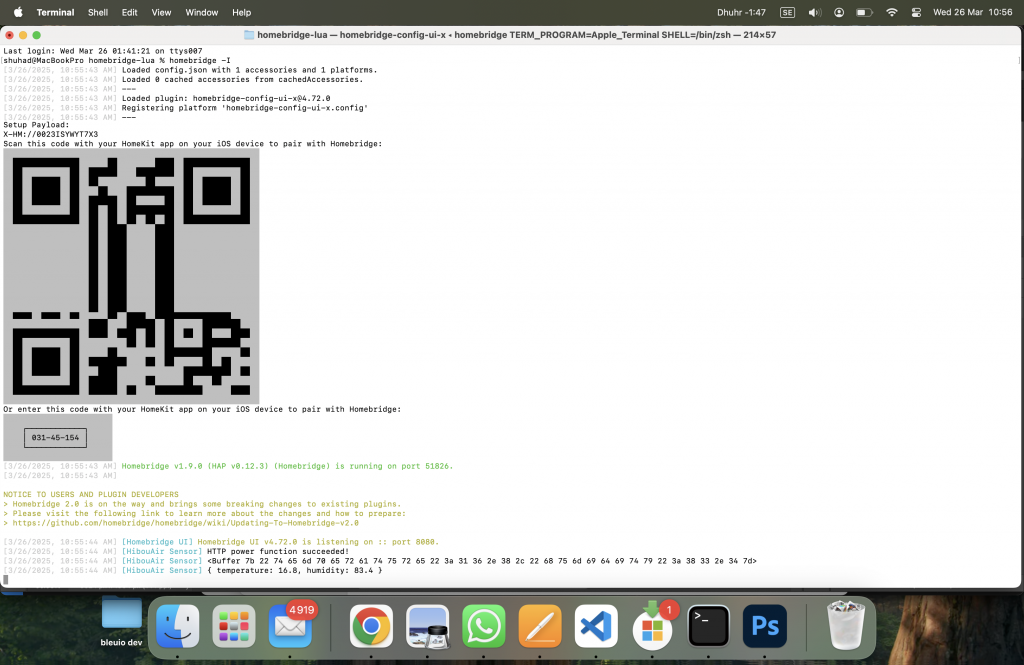Screen dimensions: 1024x665
Task: Click the user account menu bar icon
Action: click(839, 12)
